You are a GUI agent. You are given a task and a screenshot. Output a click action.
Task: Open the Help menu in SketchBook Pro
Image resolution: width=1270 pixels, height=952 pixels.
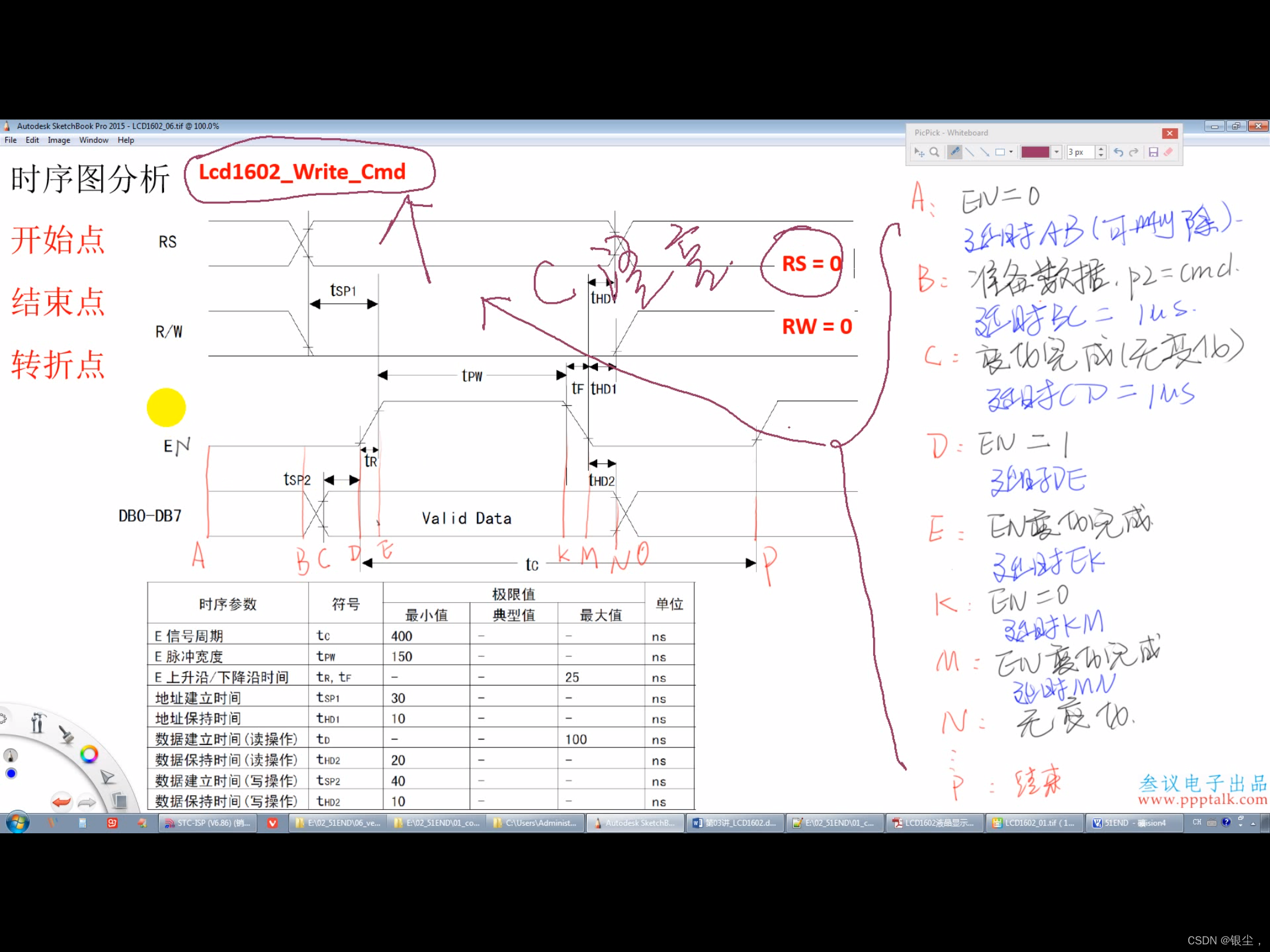pyautogui.click(x=126, y=140)
